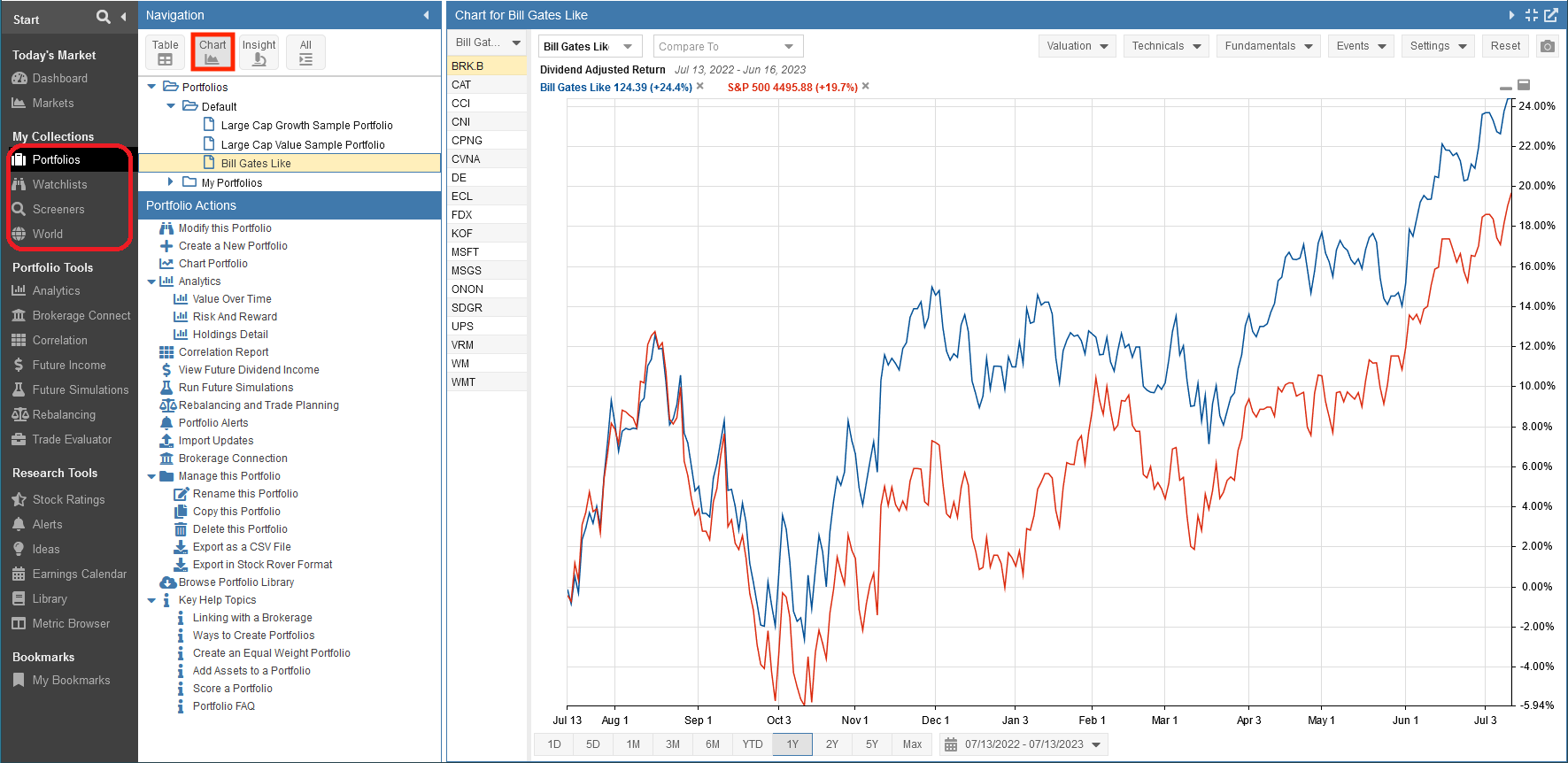Open the Valuation dropdown
The width and height of the screenshot is (1568, 763).
coord(1077,46)
